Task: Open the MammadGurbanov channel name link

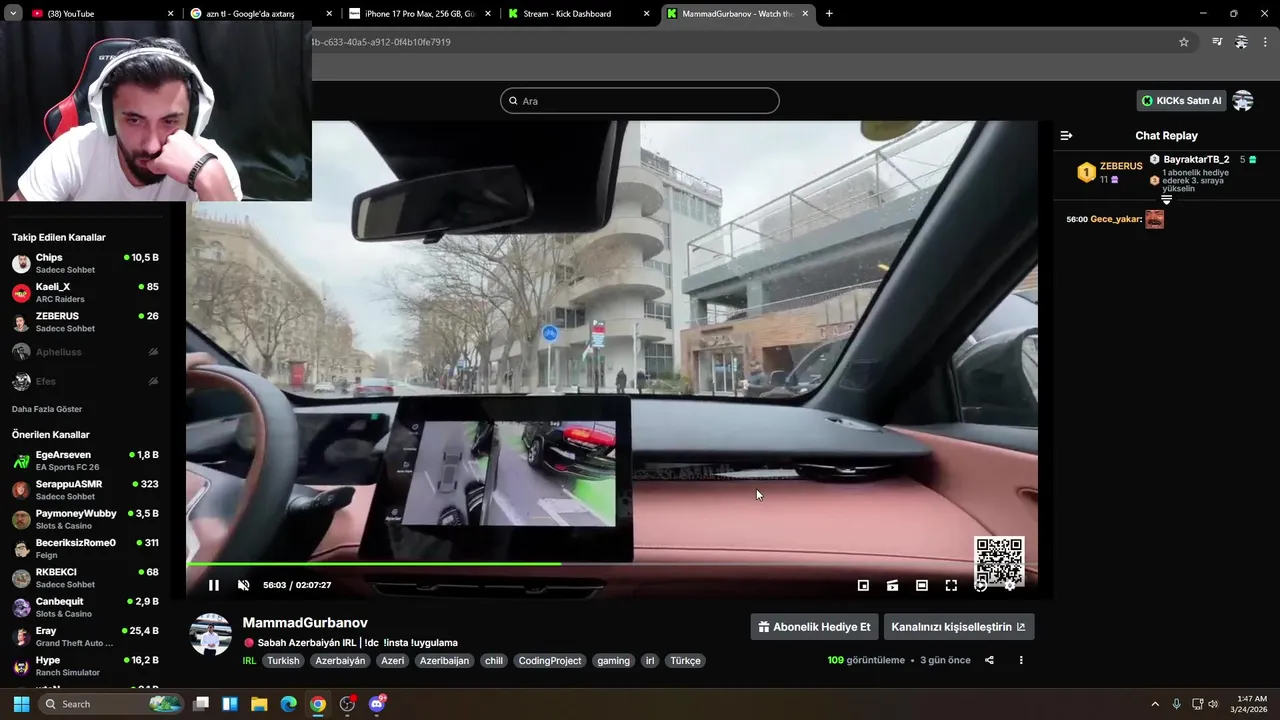Action: point(305,623)
